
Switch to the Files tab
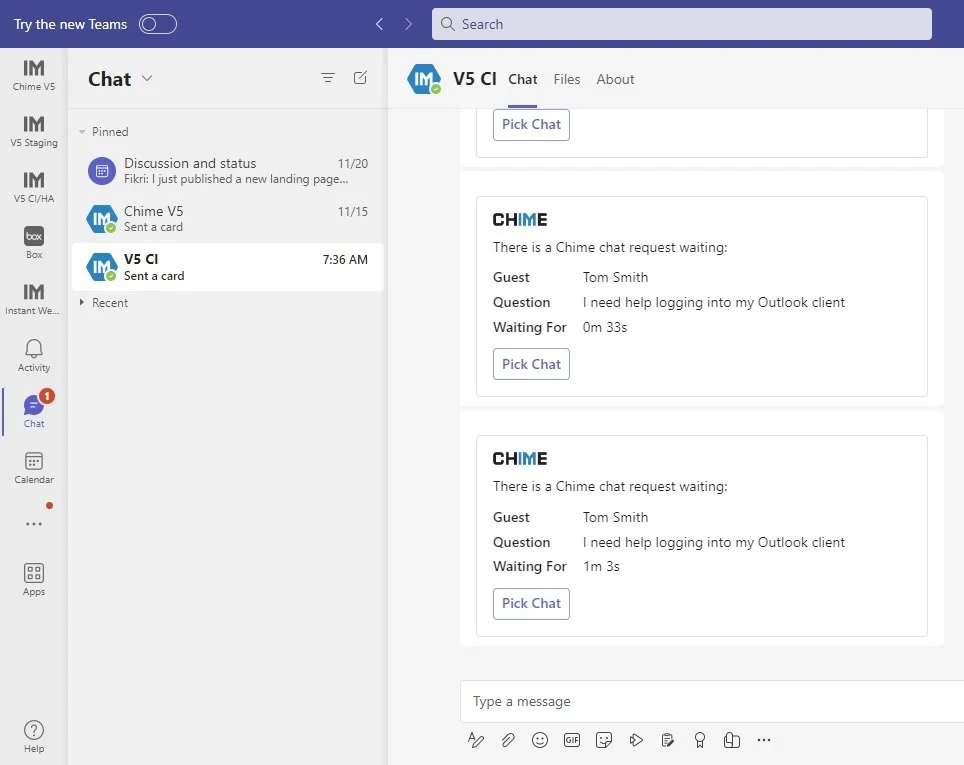point(567,79)
